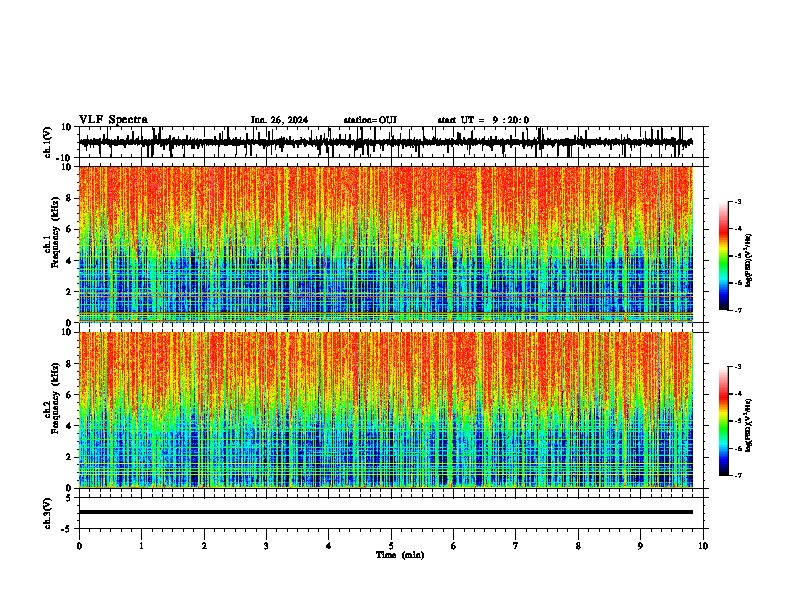
Task: Click the "-7" label on ch.1 color scale
Action: [x=737, y=310]
